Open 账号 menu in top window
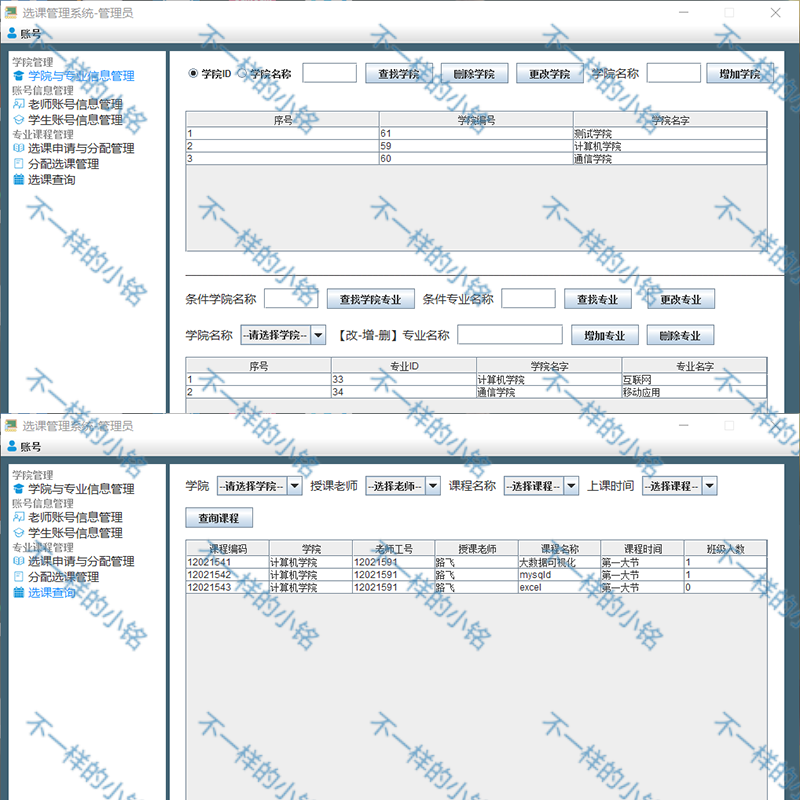Screen dimensions: 800x800 click(x=24, y=34)
